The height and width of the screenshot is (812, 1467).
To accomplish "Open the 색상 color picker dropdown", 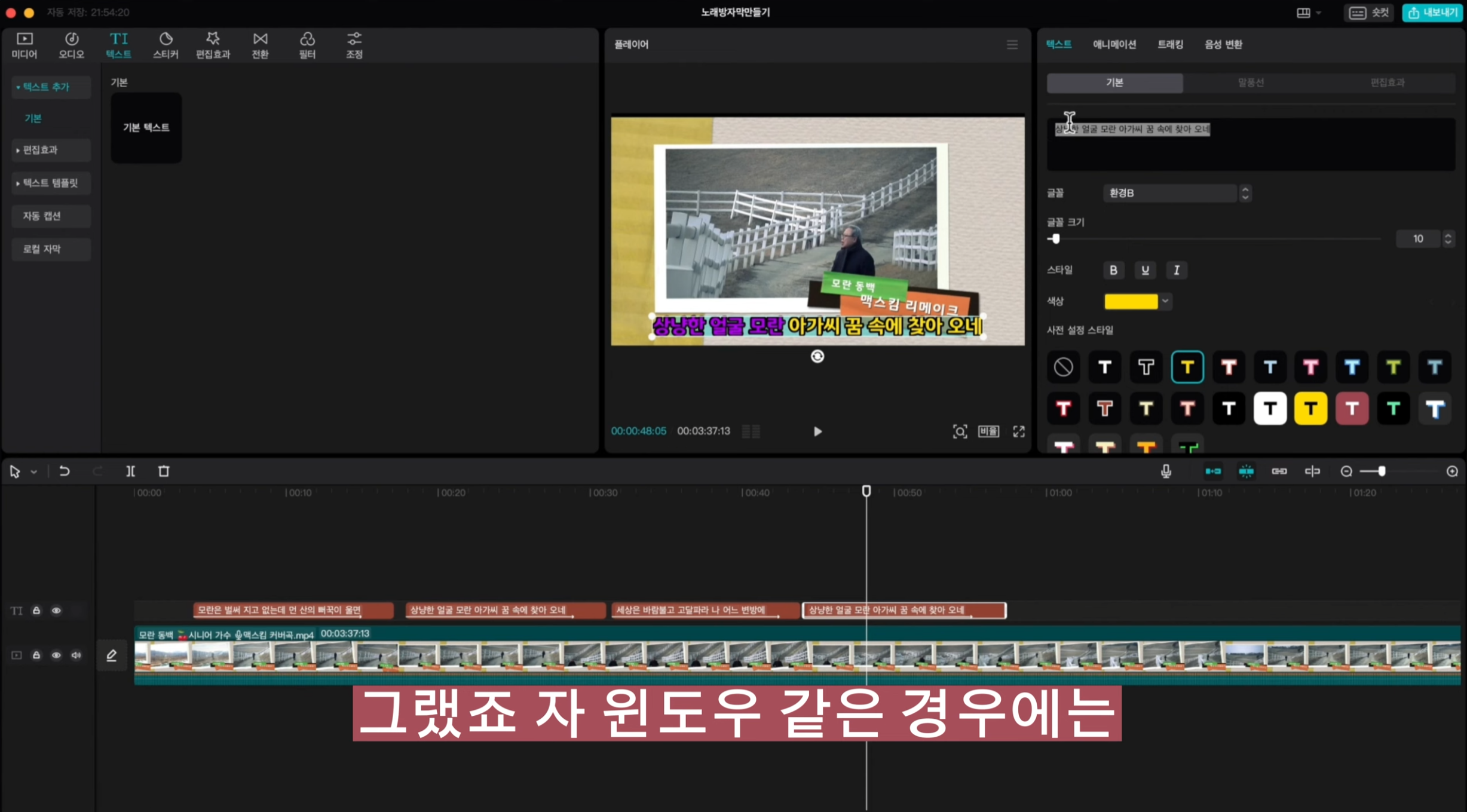I will tap(1164, 301).
